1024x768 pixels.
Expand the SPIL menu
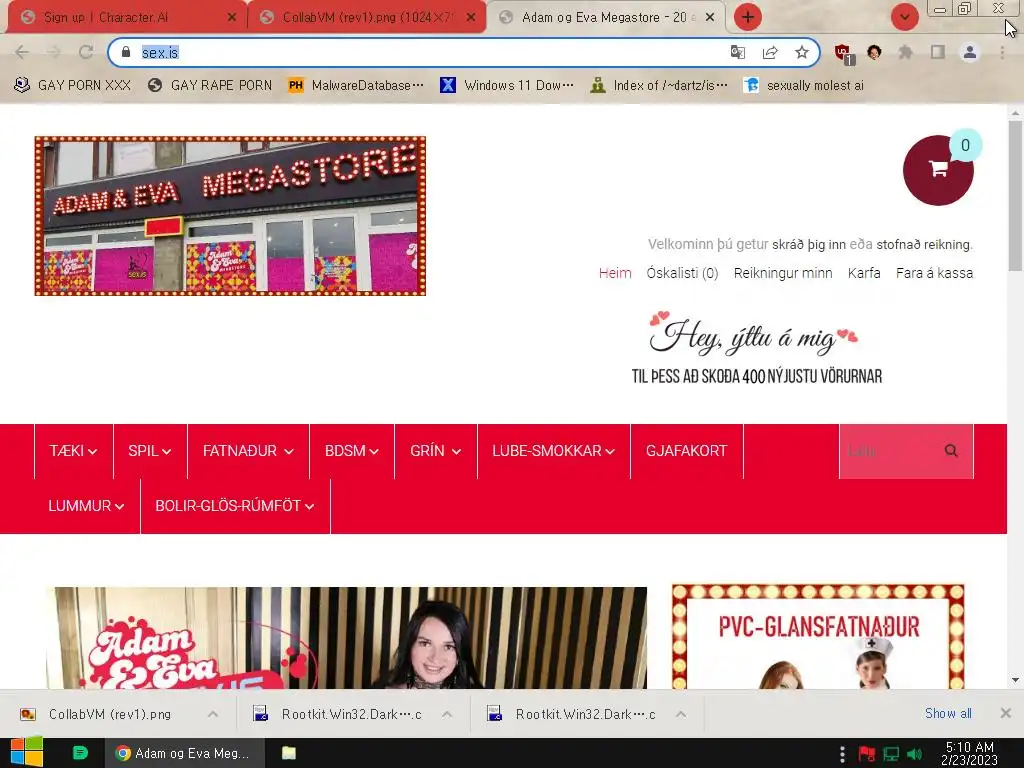[150, 451]
